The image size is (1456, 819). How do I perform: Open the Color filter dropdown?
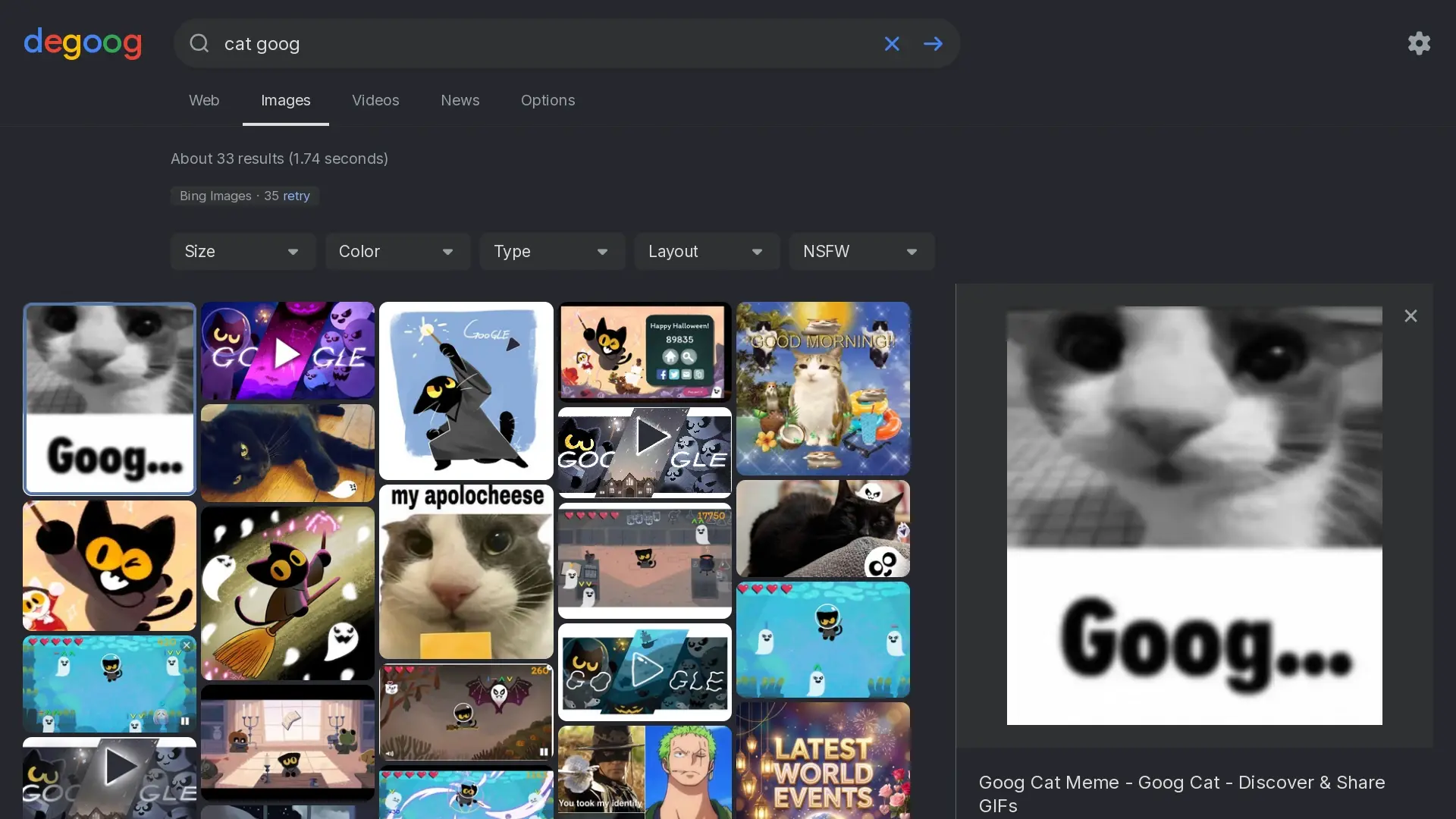pos(397,251)
